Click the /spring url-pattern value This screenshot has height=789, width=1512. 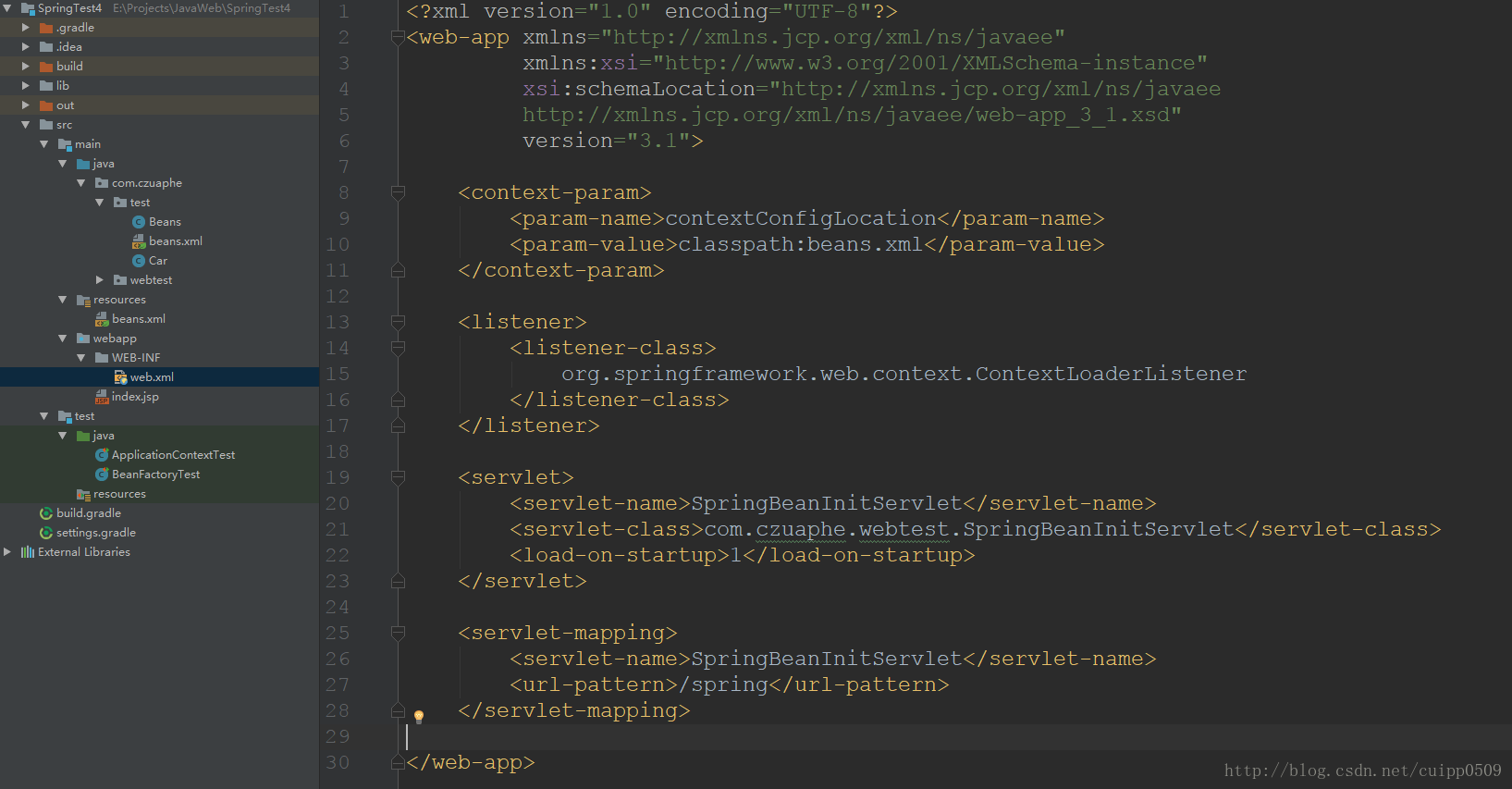[723, 685]
